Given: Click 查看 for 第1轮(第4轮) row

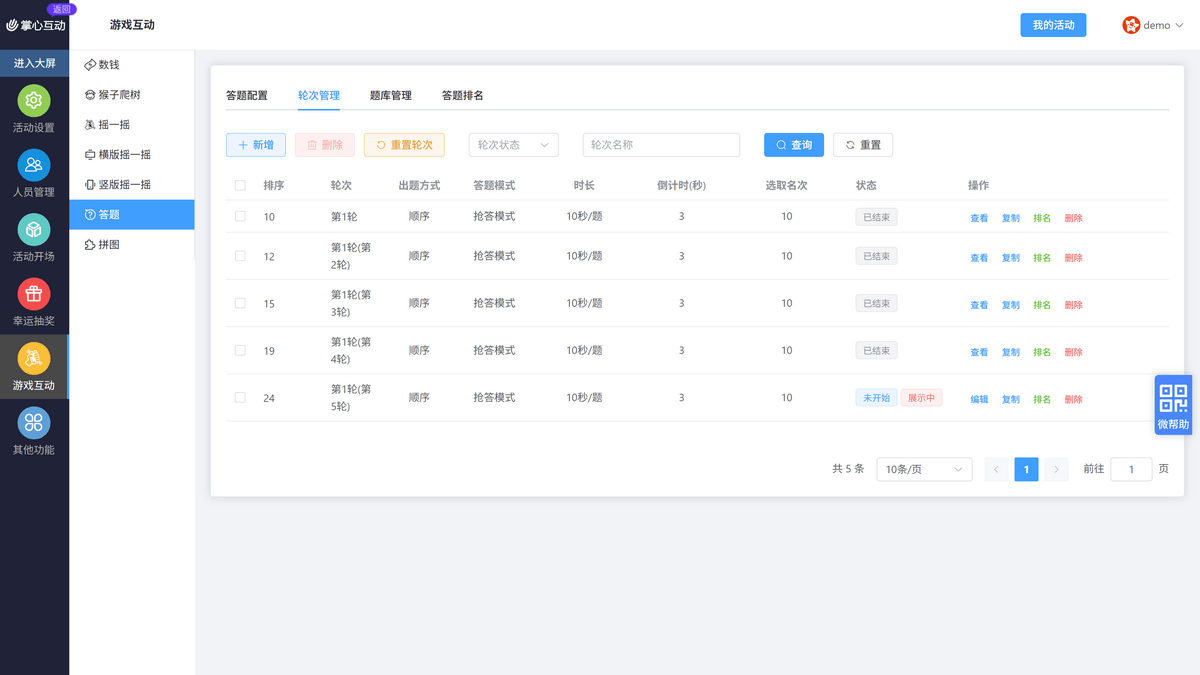Looking at the screenshot, I should (979, 352).
